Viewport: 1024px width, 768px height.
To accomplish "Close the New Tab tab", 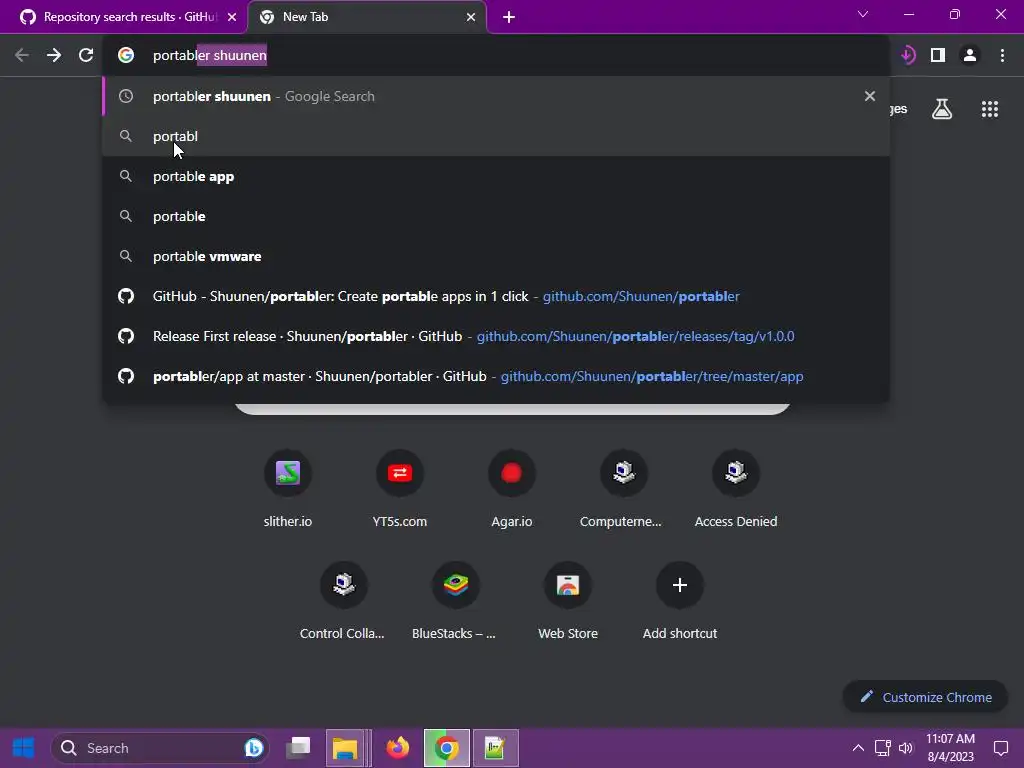I will tap(471, 17).
